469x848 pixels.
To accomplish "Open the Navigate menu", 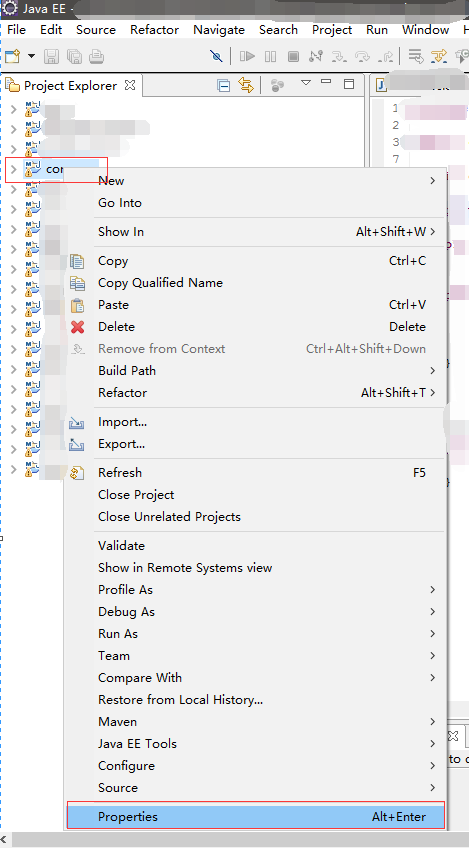I will 219,30.
